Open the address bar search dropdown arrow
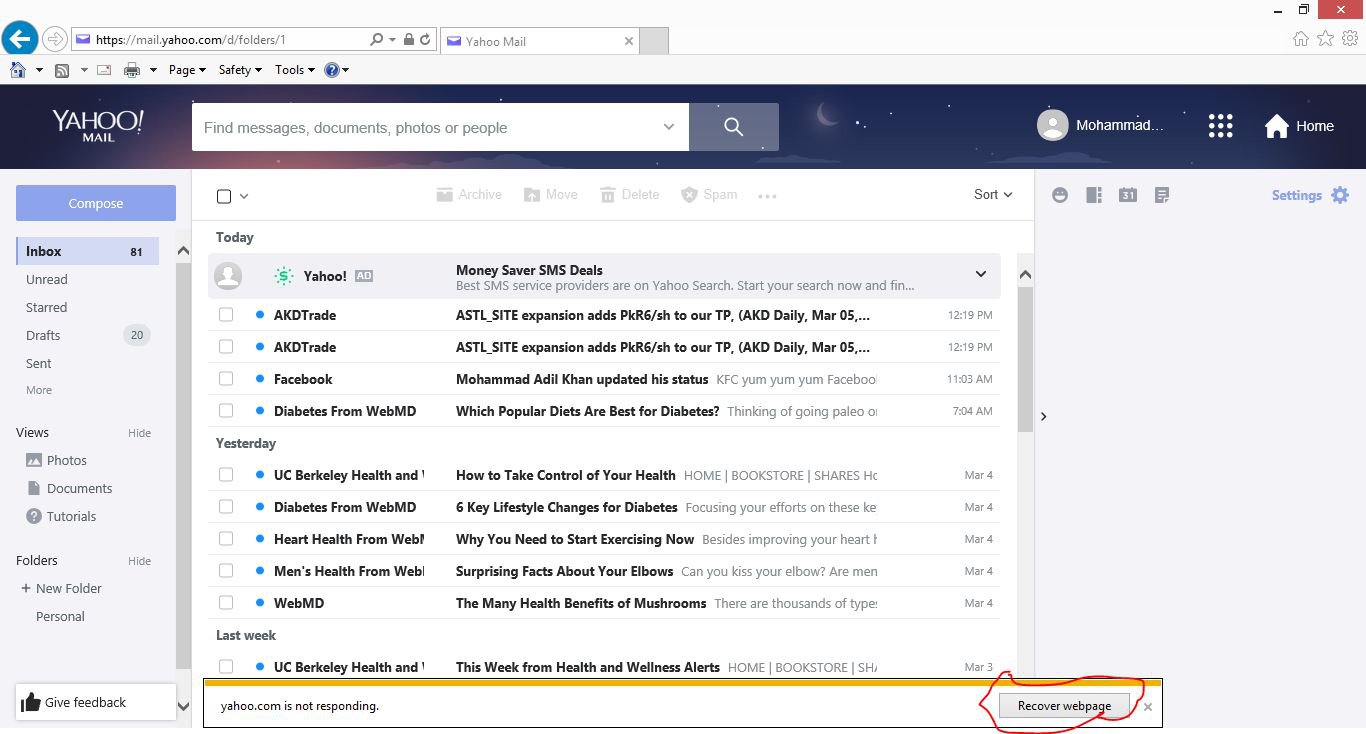This screenshot has width=1366, height=734. 391,40
